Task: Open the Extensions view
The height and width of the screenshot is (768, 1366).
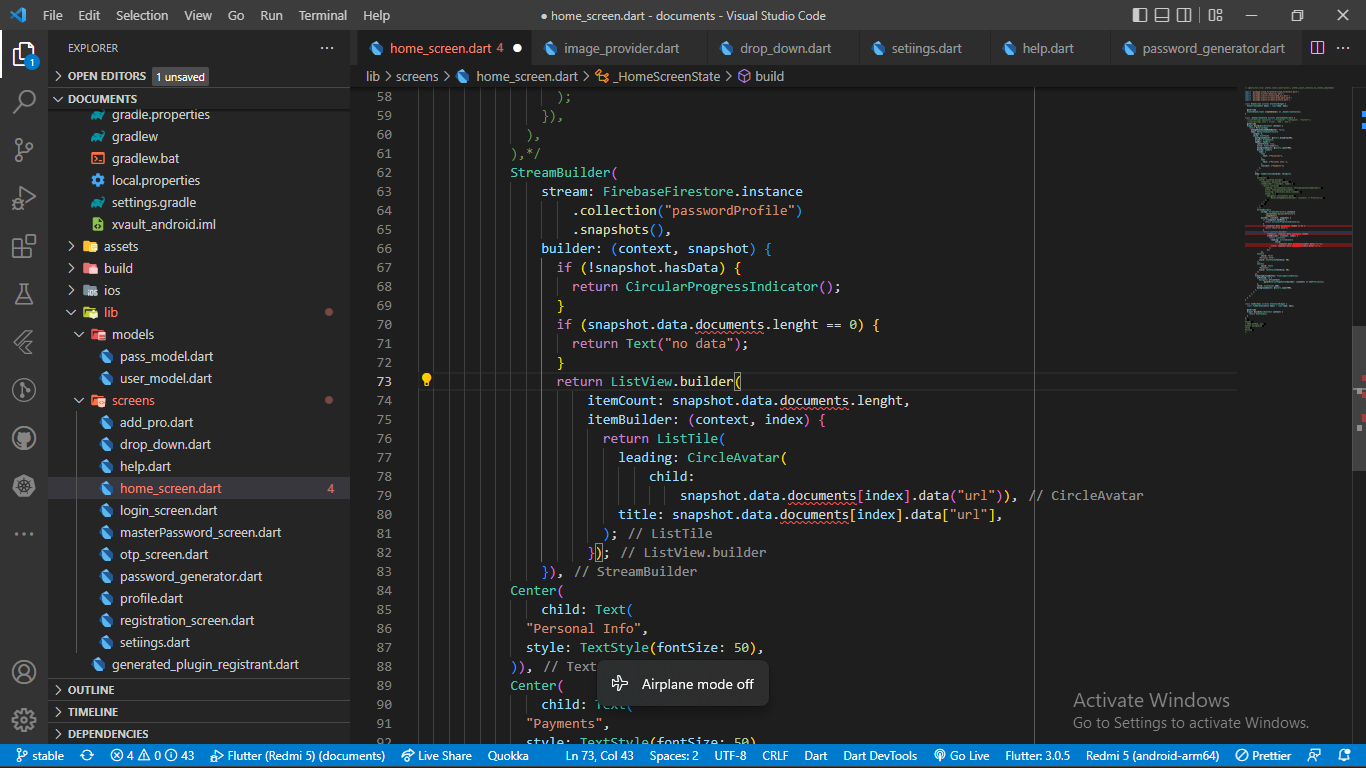Action: (x=24, y=246)
